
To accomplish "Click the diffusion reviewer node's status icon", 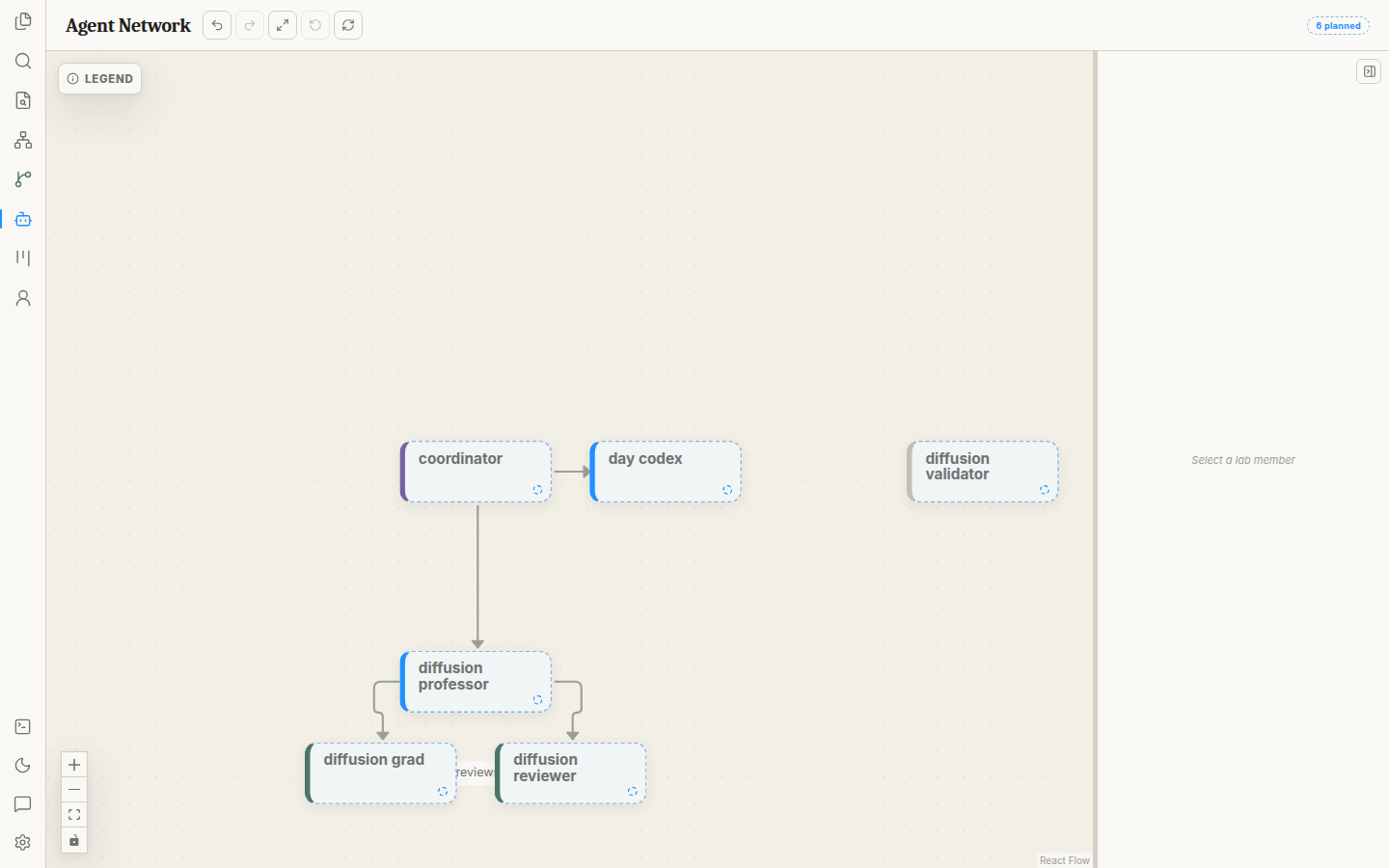I will tap(633, 792).
